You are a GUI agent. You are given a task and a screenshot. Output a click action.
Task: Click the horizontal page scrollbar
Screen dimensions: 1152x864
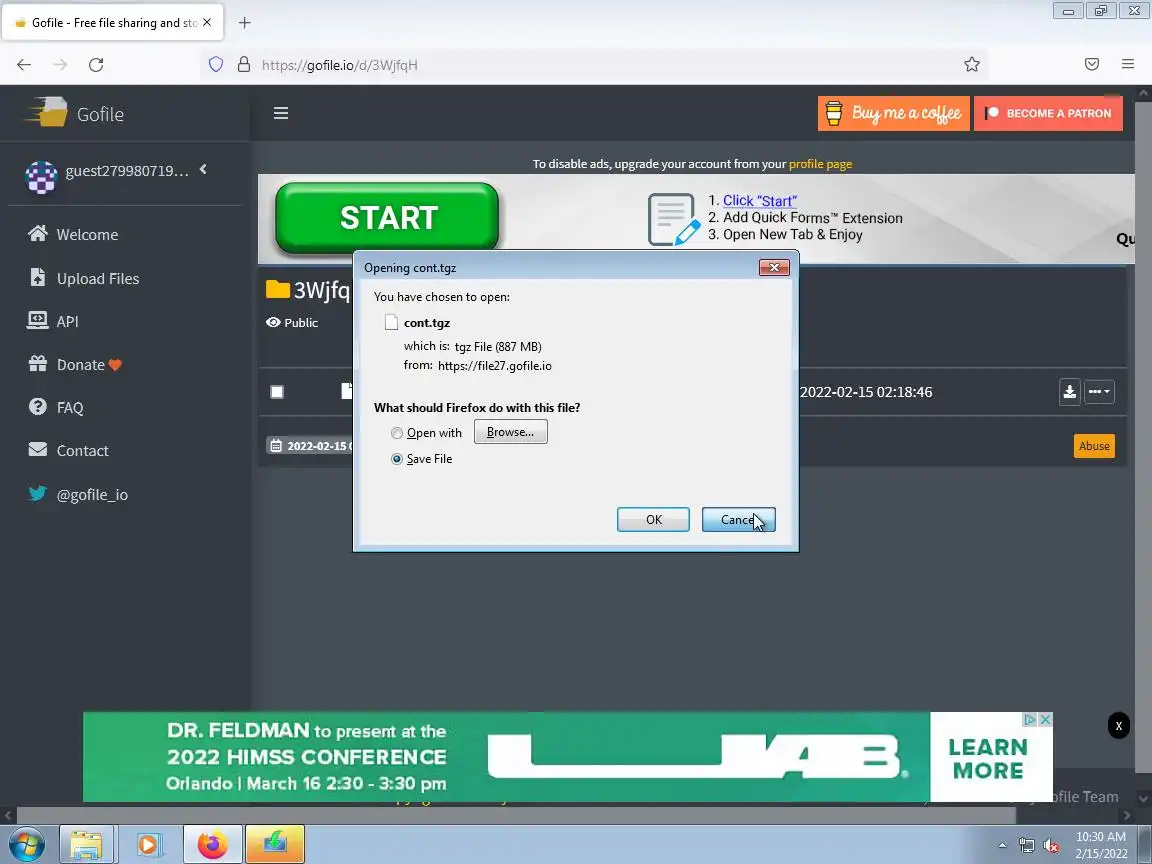click(516, 815)
